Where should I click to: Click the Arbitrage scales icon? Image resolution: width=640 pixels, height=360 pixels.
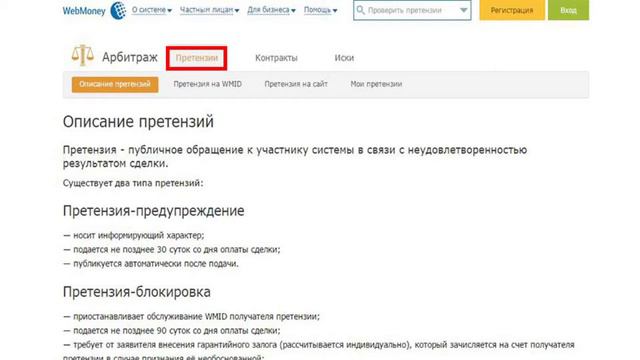[82, 55]
